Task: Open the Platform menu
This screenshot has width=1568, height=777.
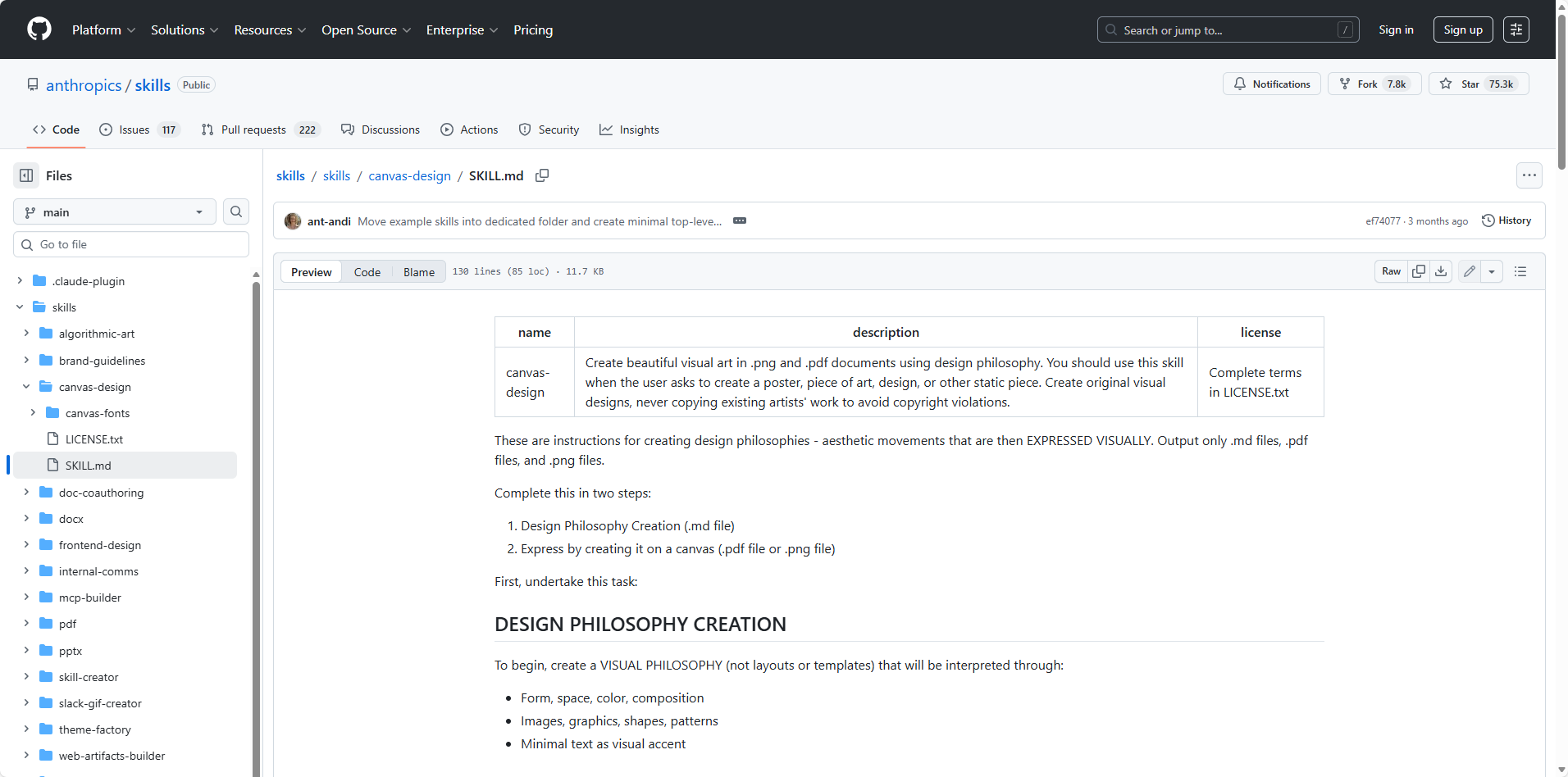Action: click(103, 30)
